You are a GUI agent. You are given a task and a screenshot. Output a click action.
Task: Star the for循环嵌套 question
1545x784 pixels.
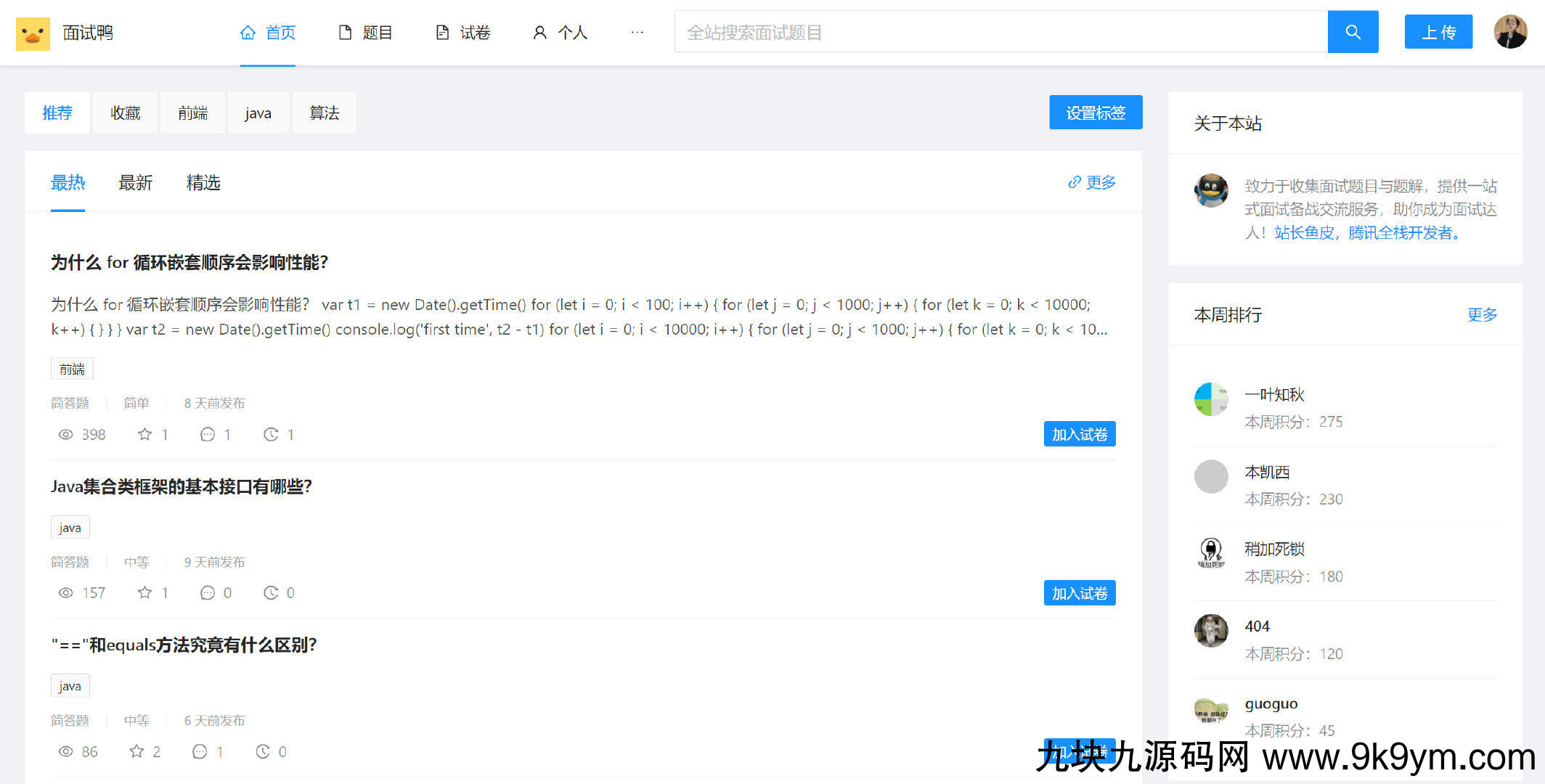coord(144,434)
